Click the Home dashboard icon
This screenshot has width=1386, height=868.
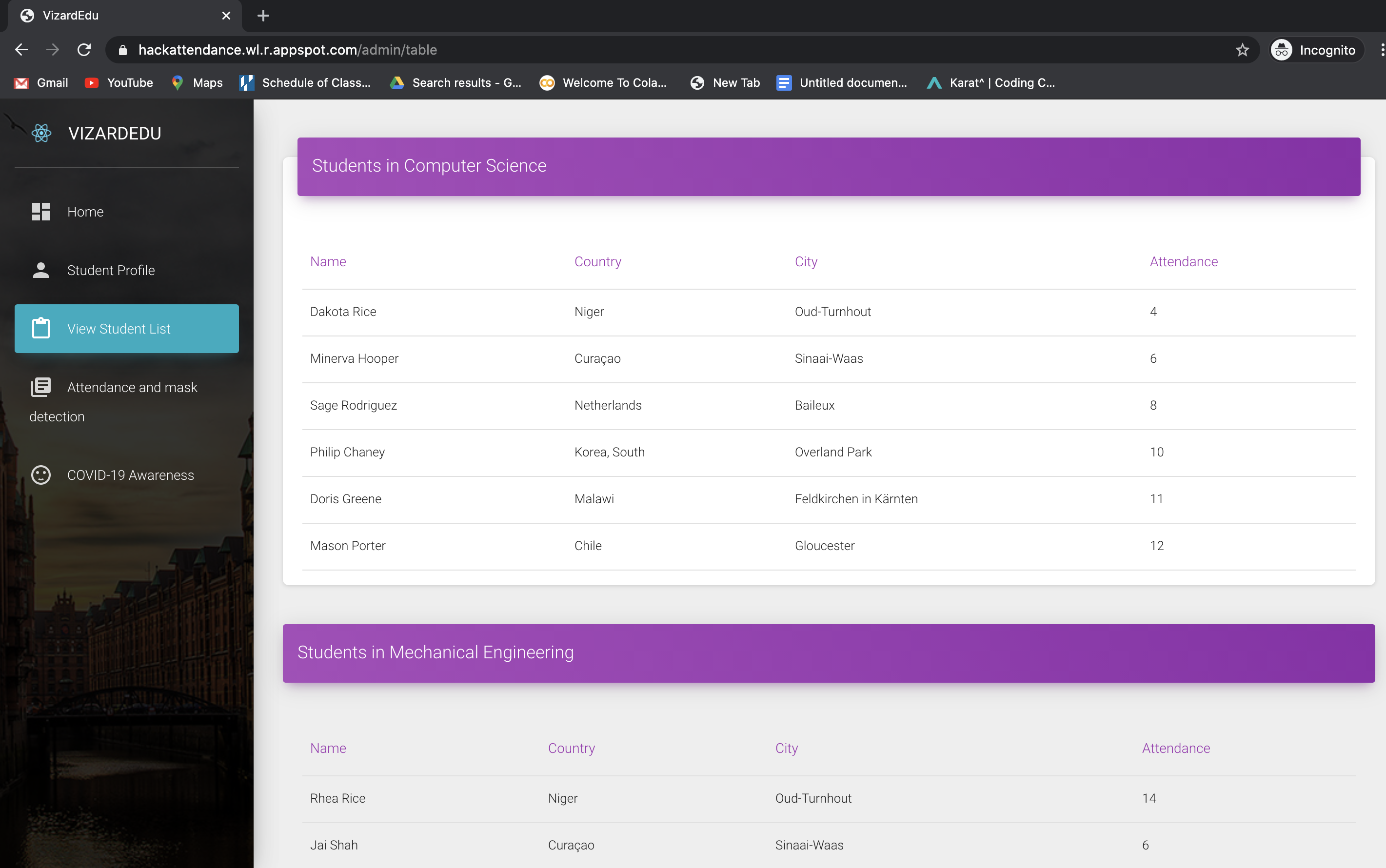point(41,212)
